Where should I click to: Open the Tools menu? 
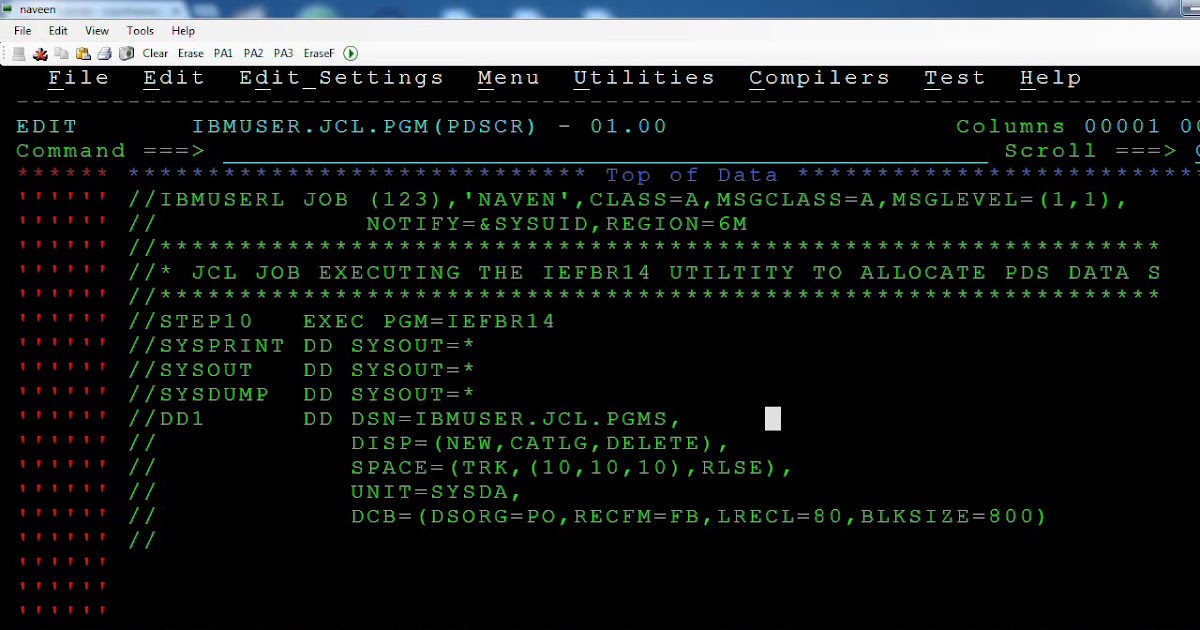click(139, 30)
